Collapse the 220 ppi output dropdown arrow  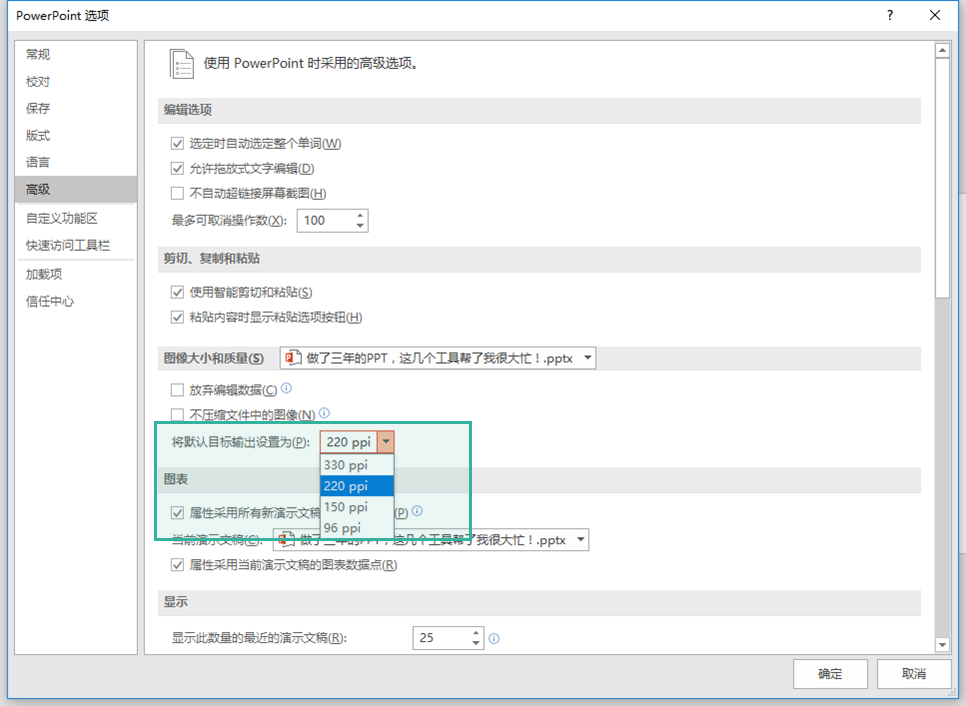[386, 442]
